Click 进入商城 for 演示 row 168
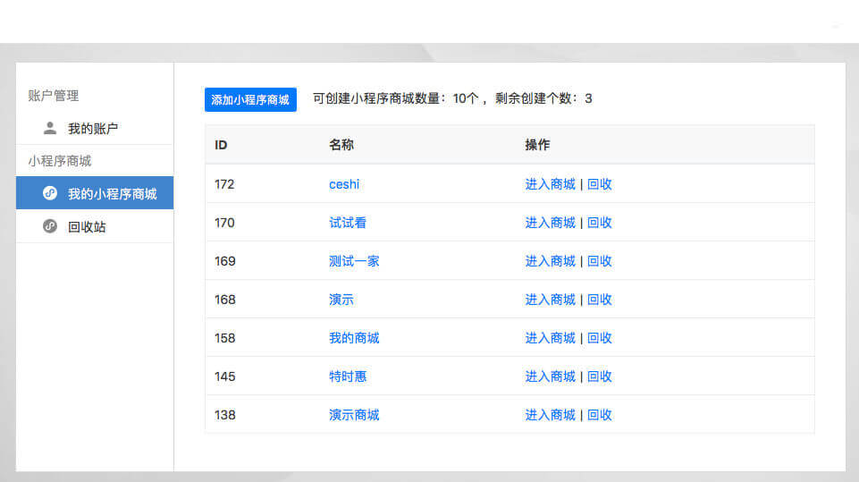The width and height of the screenshot is (859, 482). point(550,300)
